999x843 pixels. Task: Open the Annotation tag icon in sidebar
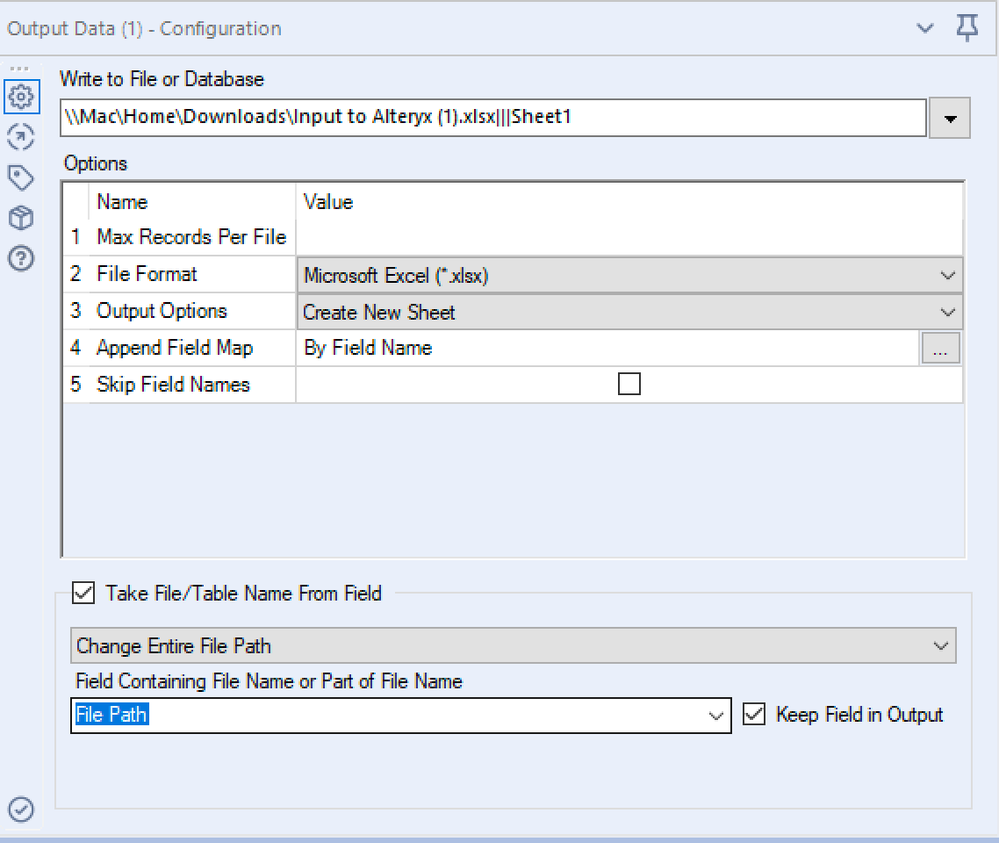21,178
